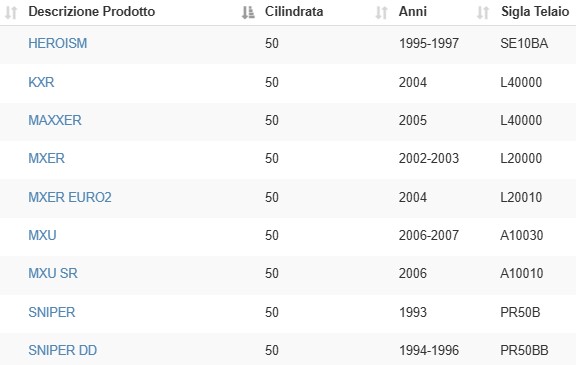Click frame code SE10BA cell
576x365 pixels.
524,43
